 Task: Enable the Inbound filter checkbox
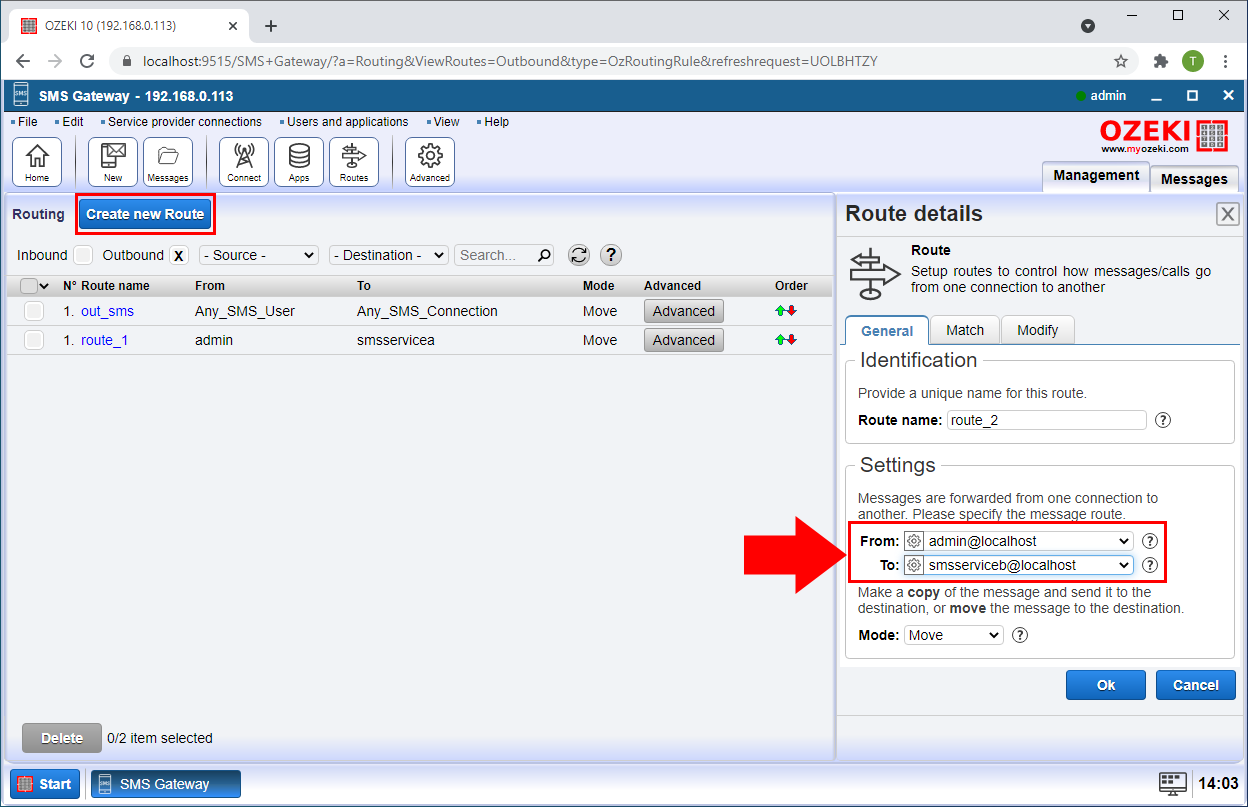click(83, 255)
